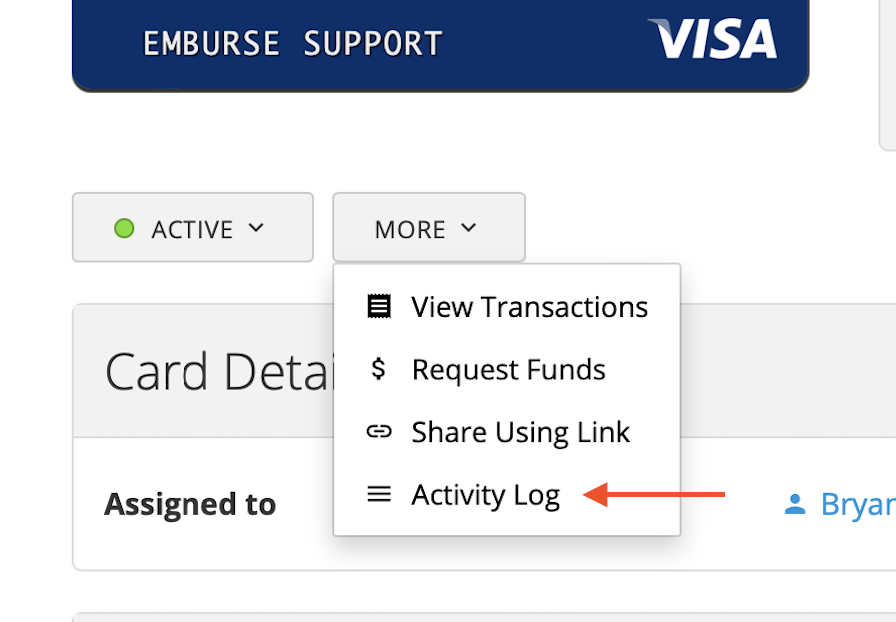Click the green status dot indicator
896x622 pixels.
pos(123,227)
